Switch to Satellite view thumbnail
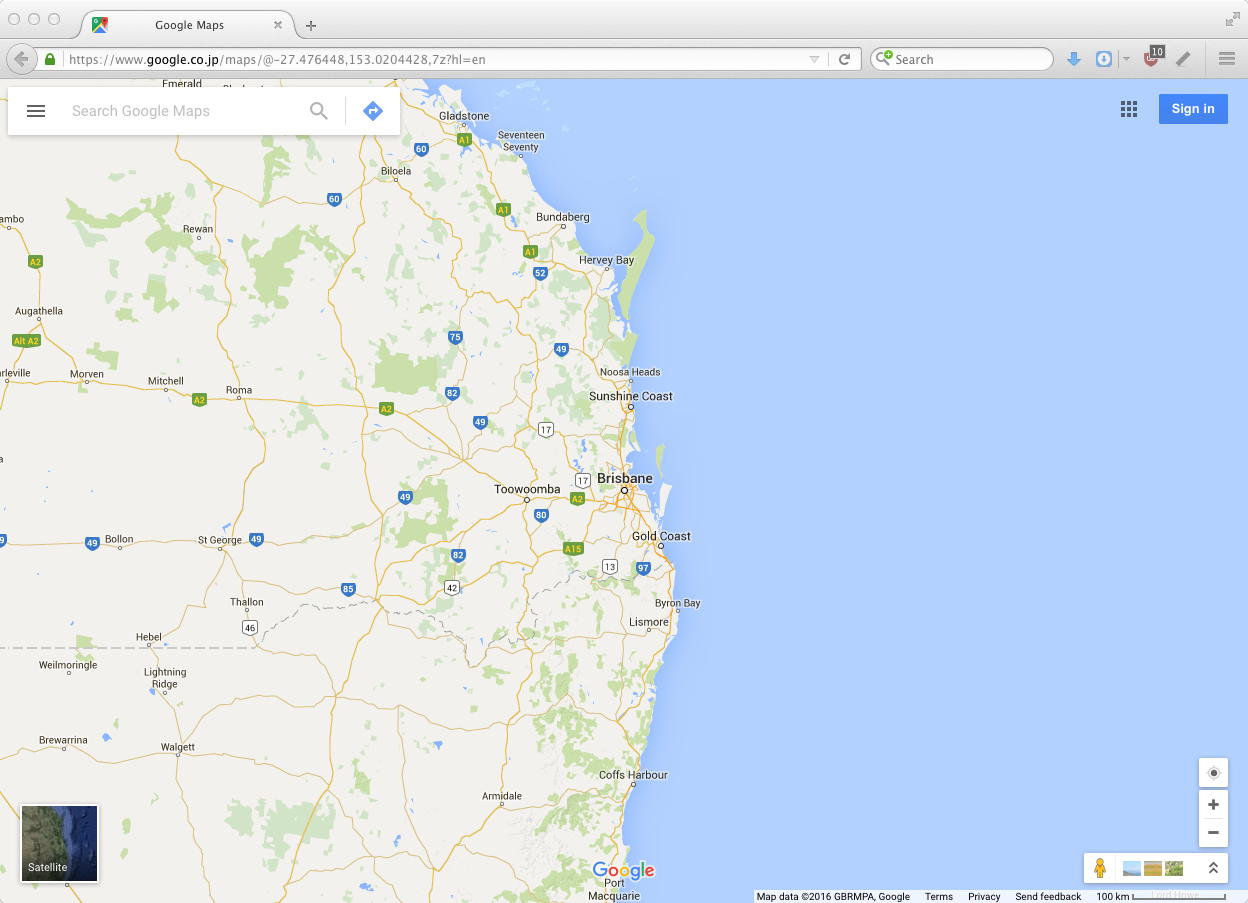 (60, 844)
